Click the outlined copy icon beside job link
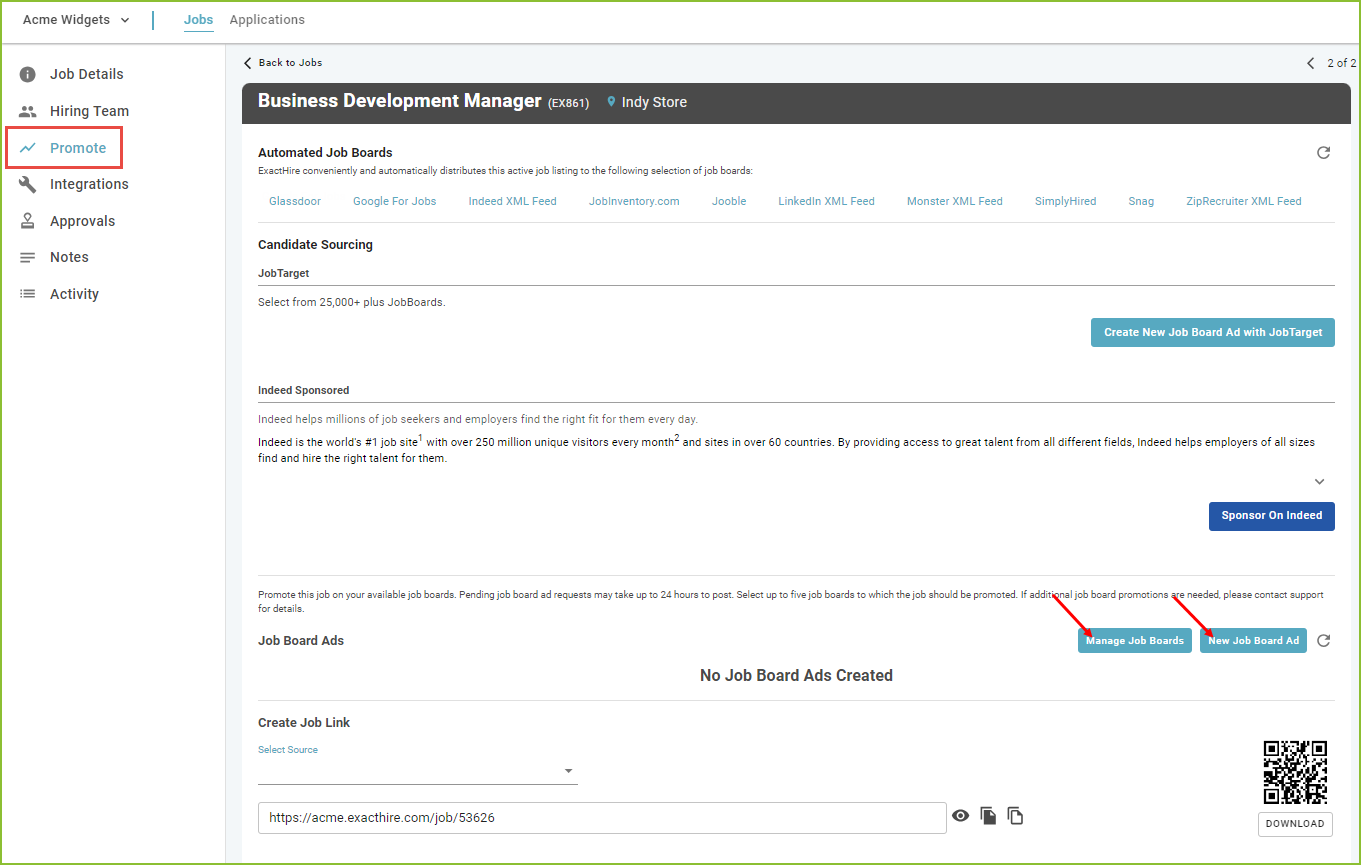 (1015, 816)
